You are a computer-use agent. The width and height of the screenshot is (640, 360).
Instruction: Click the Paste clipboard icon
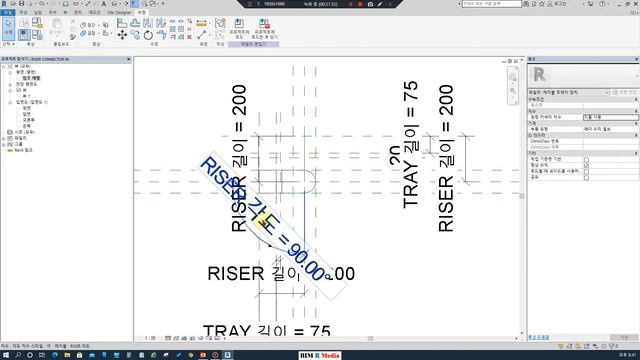57,24
